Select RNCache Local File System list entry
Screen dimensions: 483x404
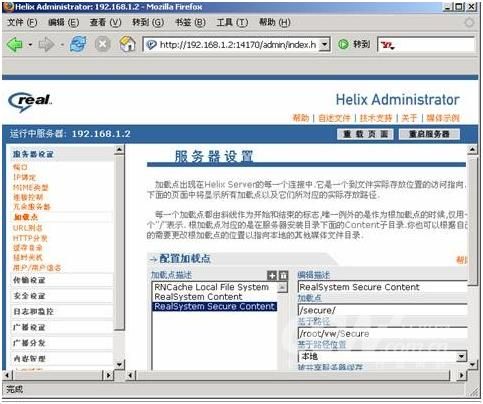pyautogui.click(x=211, y=287)
